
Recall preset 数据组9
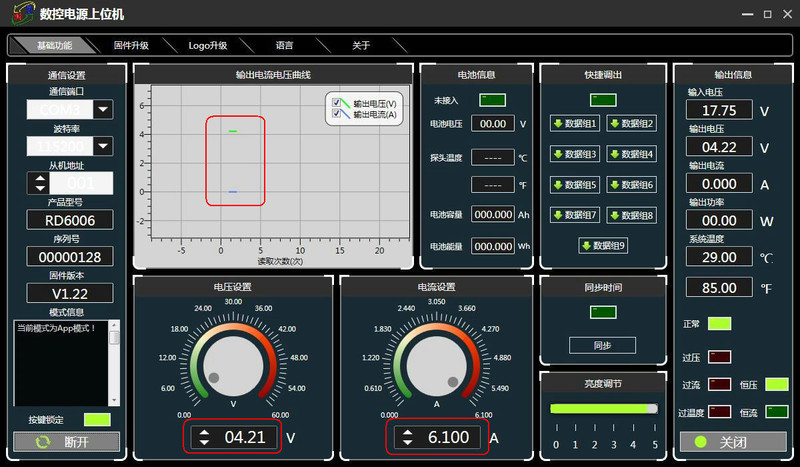click(x=602, y=245)
